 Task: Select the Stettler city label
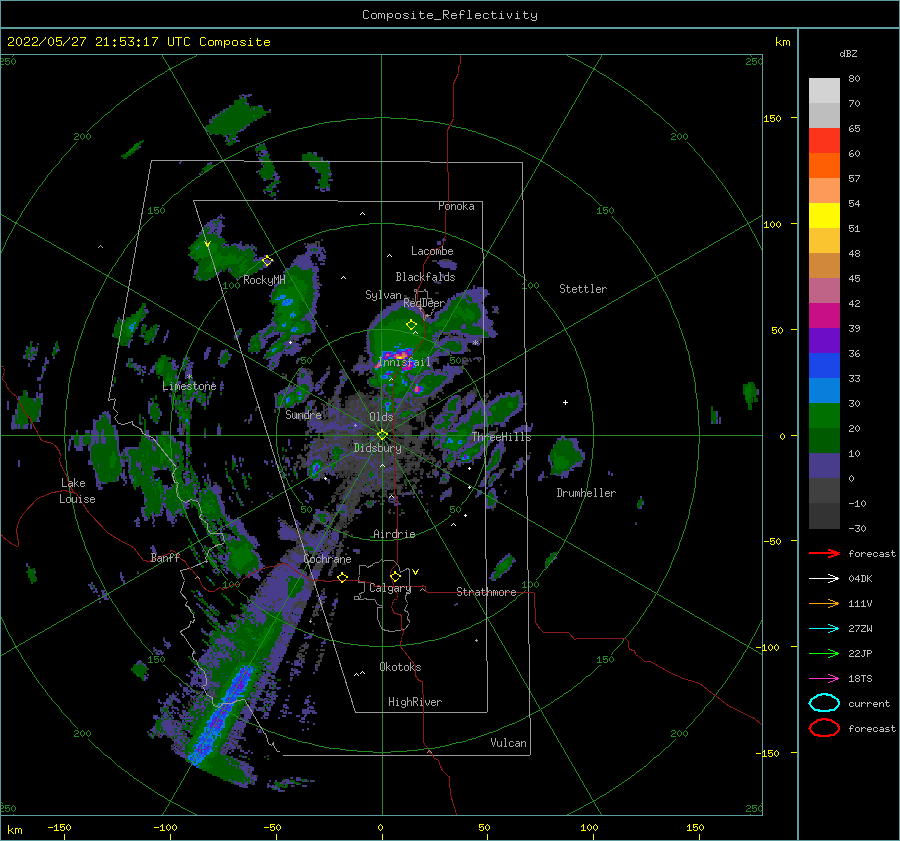coord(583,289)
